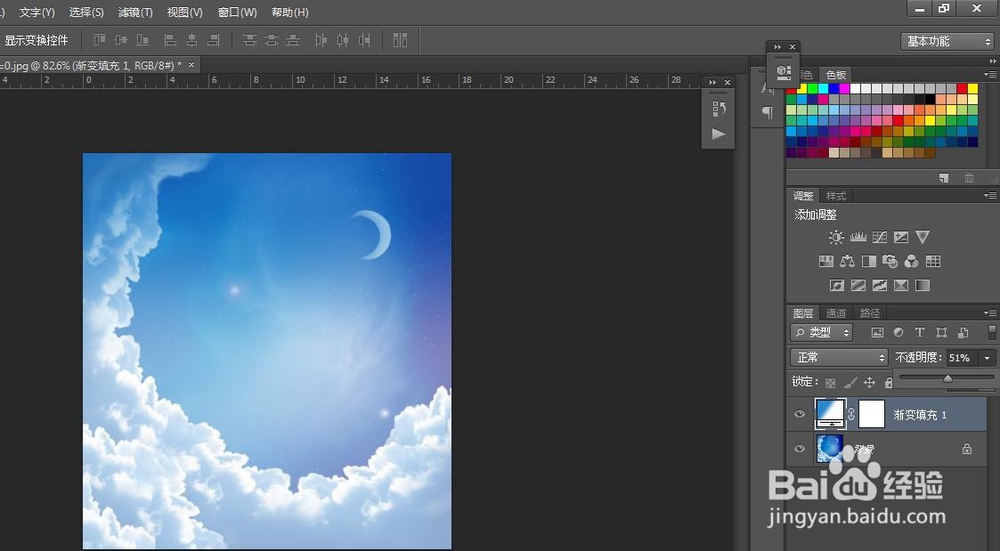Image resolution: width=1000 pixels, height=551 pixels.
Task: Open the 类型 layer filter dropdown
Action: [x=821, y=332]
